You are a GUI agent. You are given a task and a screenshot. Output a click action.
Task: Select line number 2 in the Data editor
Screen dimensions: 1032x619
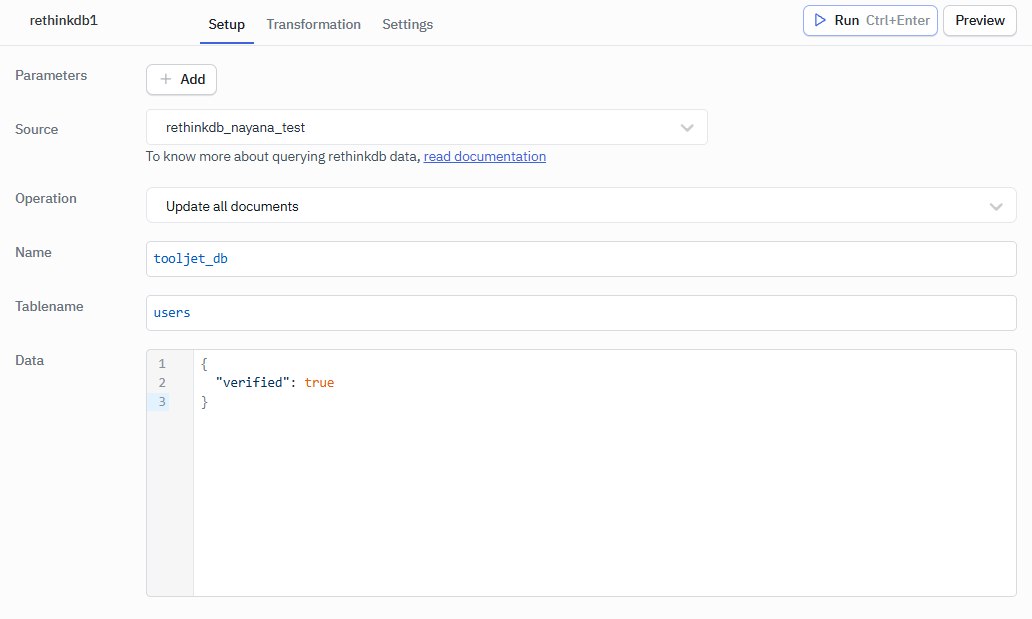[x=161, y=382]
